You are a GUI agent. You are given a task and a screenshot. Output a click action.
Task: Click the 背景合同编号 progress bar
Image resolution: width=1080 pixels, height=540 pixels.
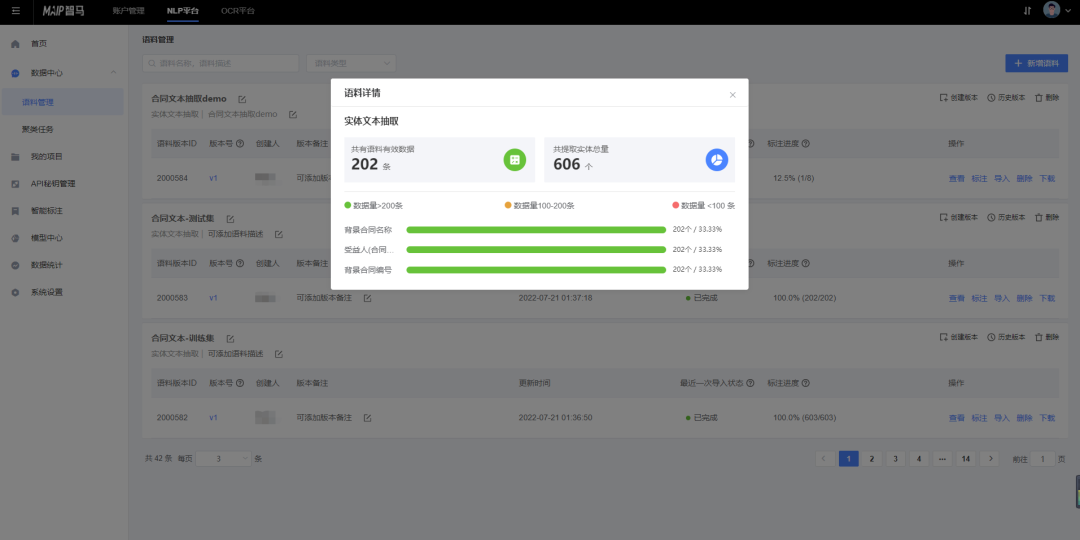coord(536,270)
